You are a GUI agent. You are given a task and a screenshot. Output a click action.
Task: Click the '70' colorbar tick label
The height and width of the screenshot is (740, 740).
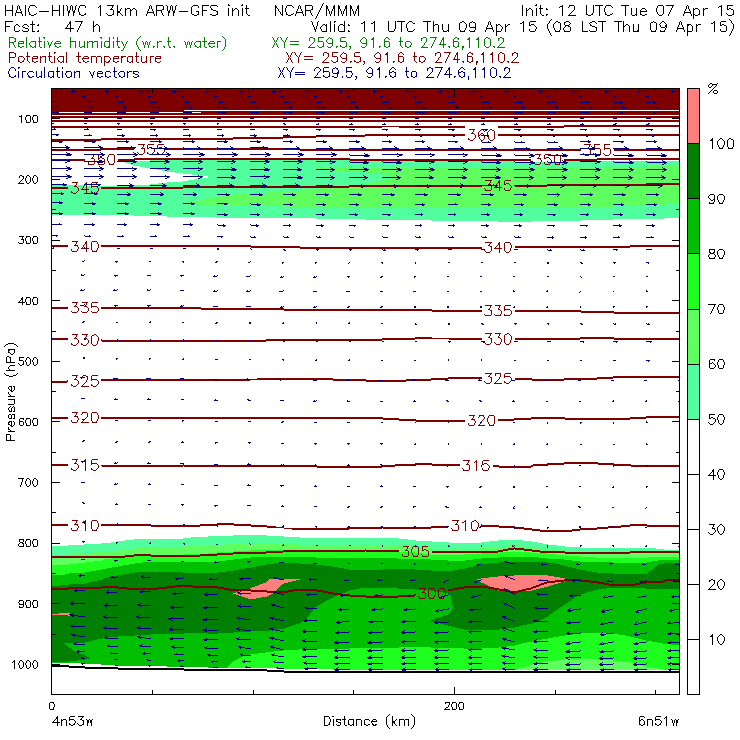716,309
